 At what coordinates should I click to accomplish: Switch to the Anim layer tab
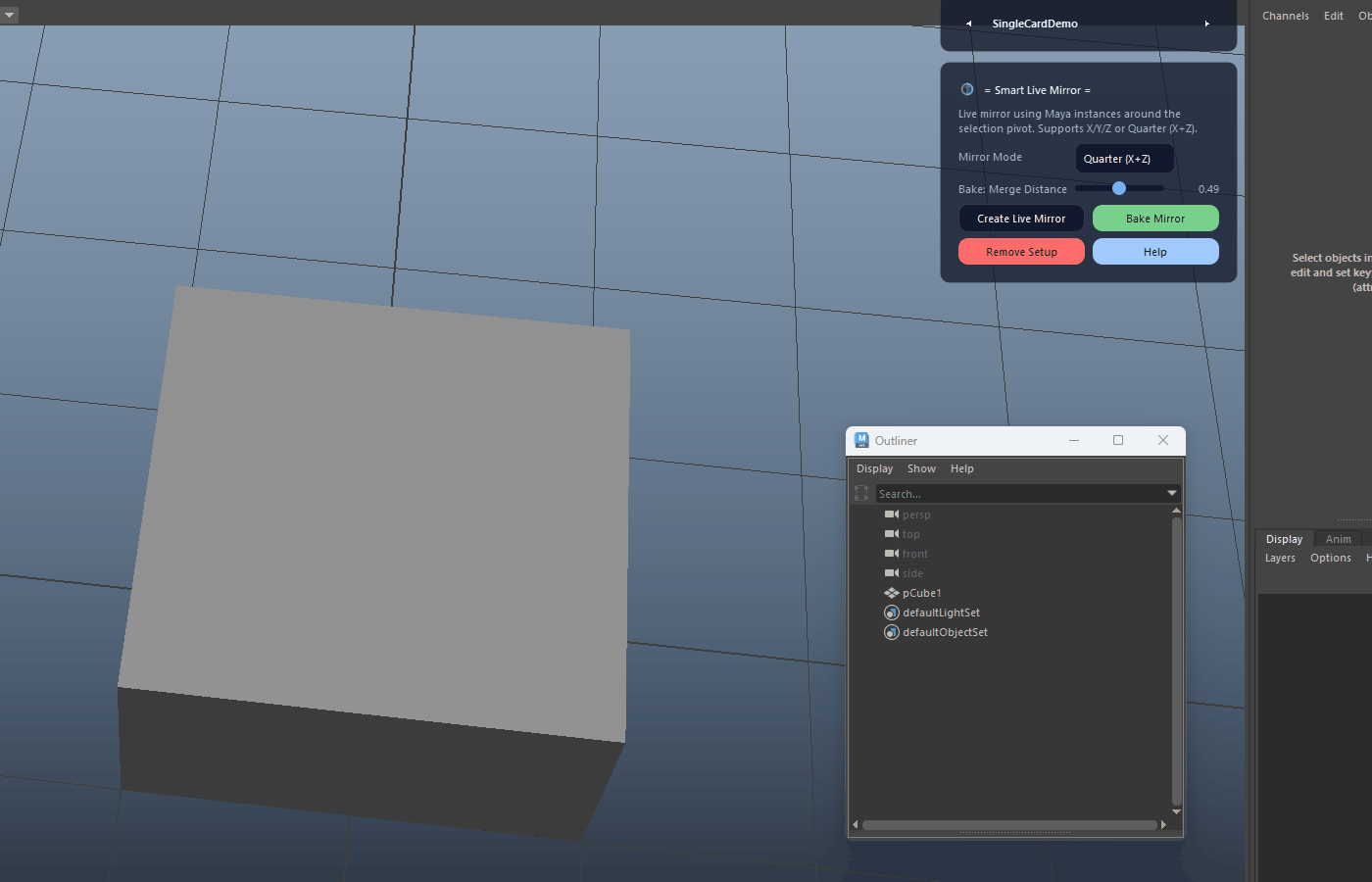coord(1338,539)
